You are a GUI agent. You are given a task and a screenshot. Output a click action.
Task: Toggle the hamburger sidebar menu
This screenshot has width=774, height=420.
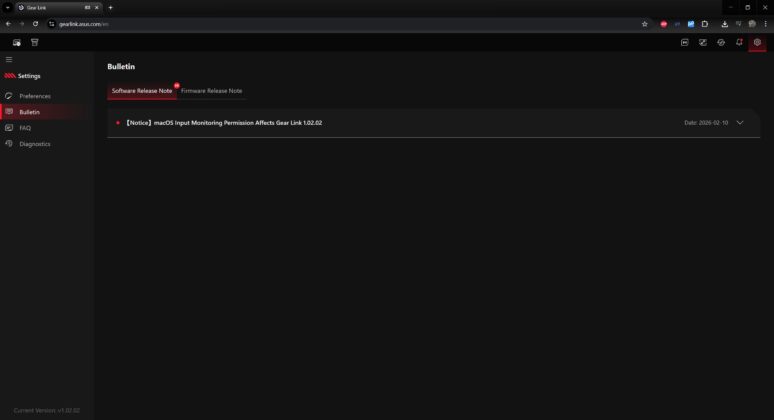9,59
